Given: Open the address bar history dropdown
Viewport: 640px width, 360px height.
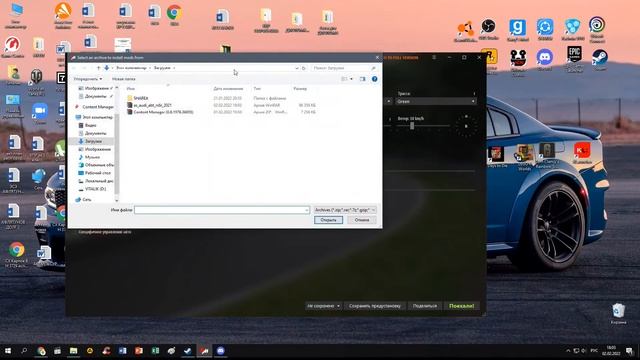Looking at the screenshot, I should (x=297, y=68).
